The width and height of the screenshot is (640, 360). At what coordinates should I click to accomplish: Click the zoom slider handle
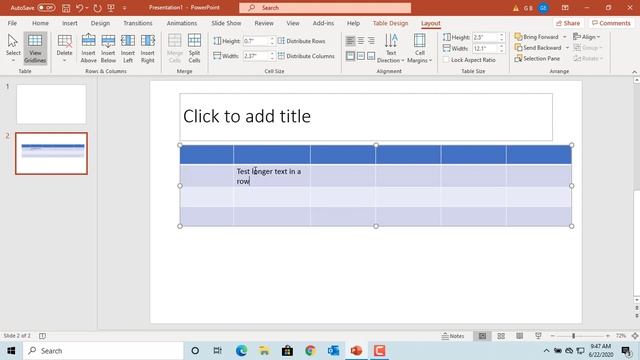[573, 336]
